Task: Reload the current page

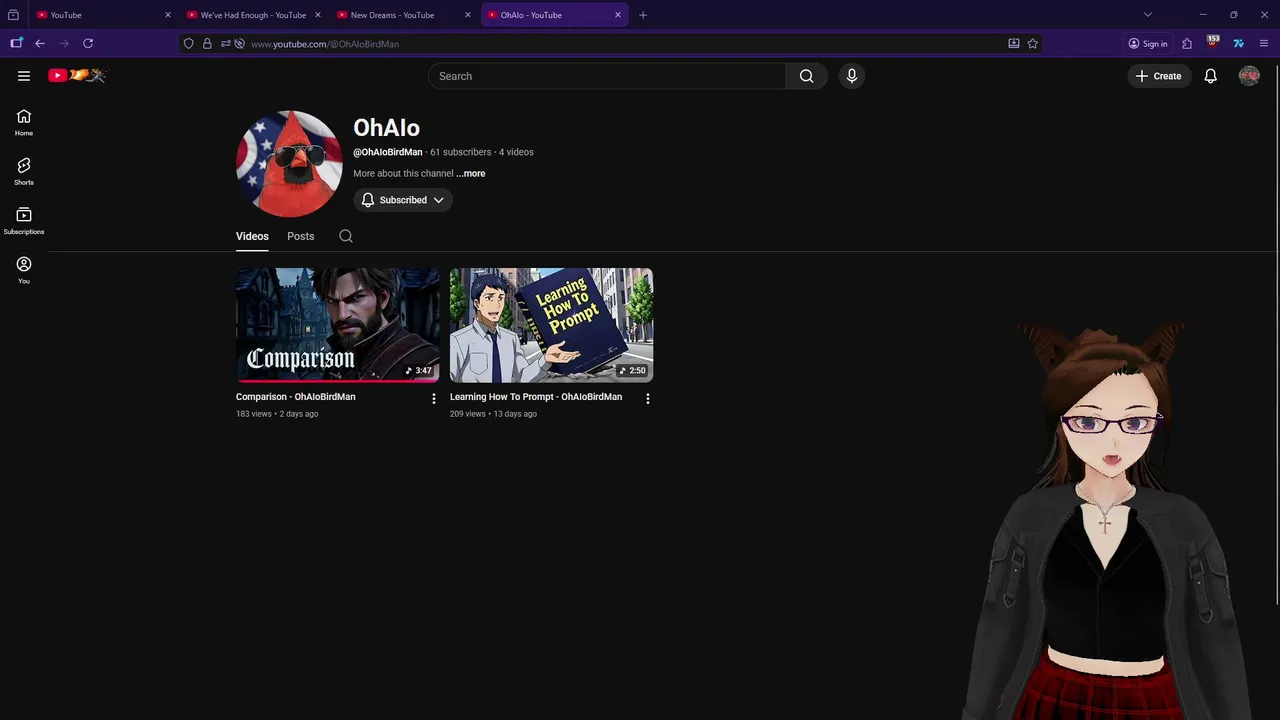Action: click(88, 44)
